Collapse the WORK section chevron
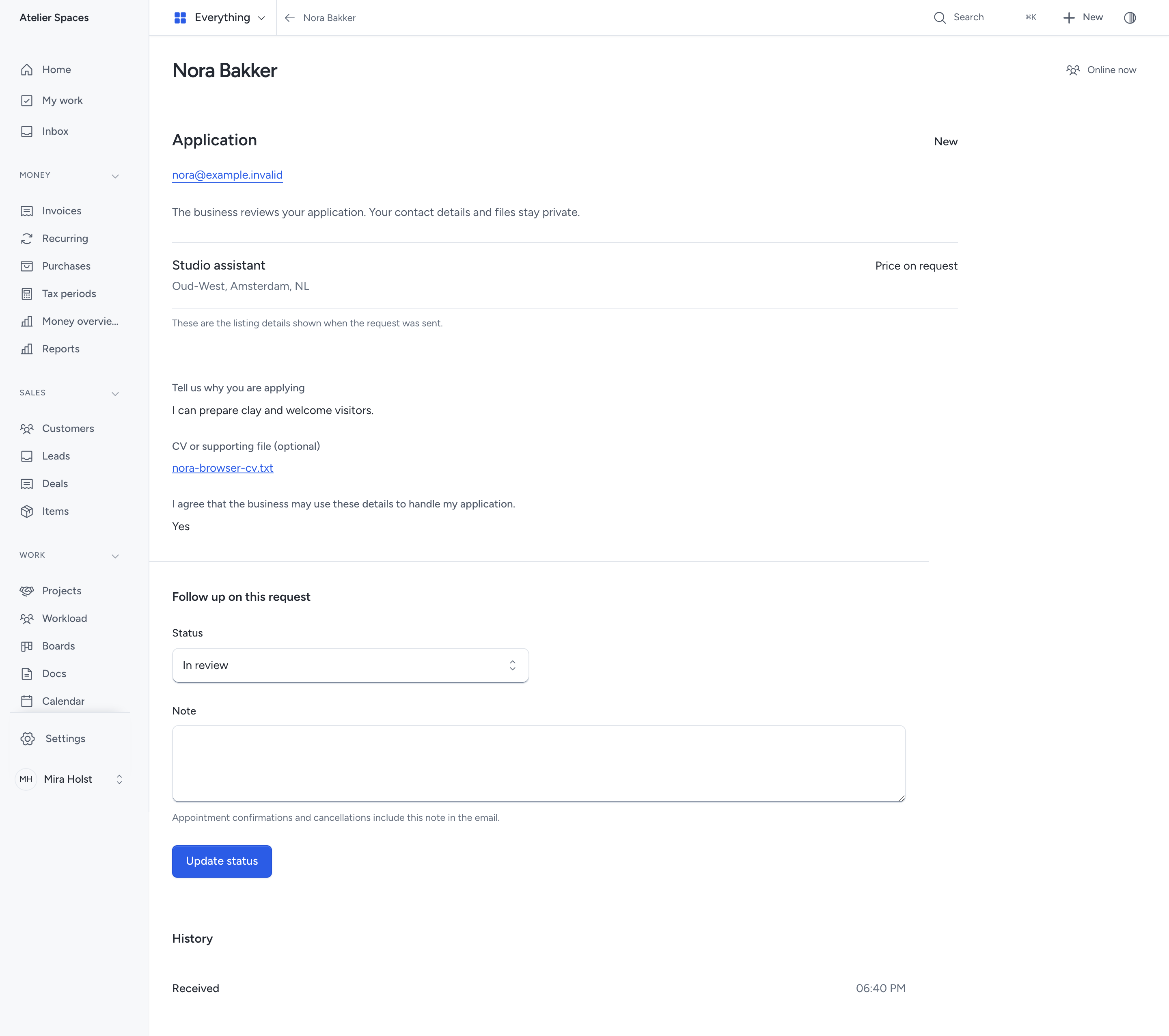This screenshot has height=1036, width=1169. 115,556
